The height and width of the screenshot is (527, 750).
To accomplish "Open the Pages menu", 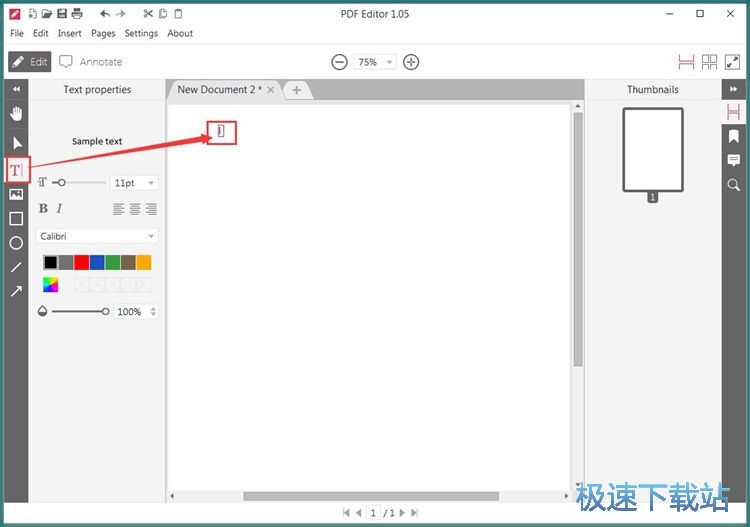I will (103, 33).
